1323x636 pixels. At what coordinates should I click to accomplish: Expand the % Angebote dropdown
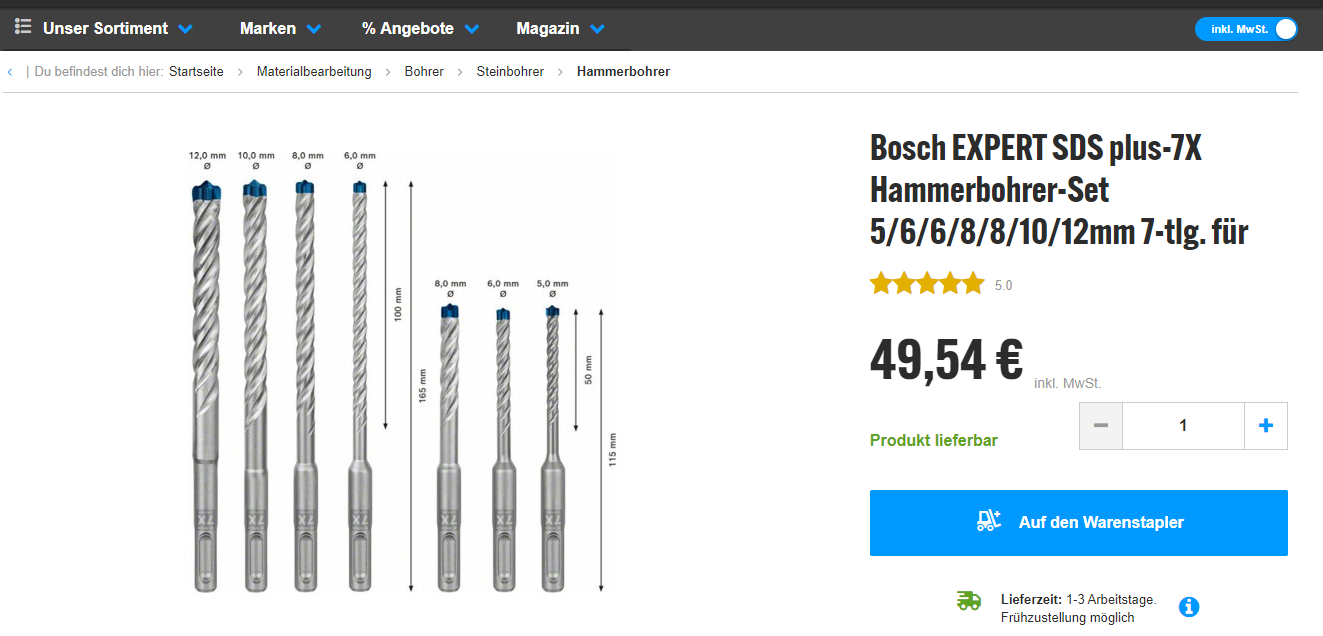tap(420, 28)
